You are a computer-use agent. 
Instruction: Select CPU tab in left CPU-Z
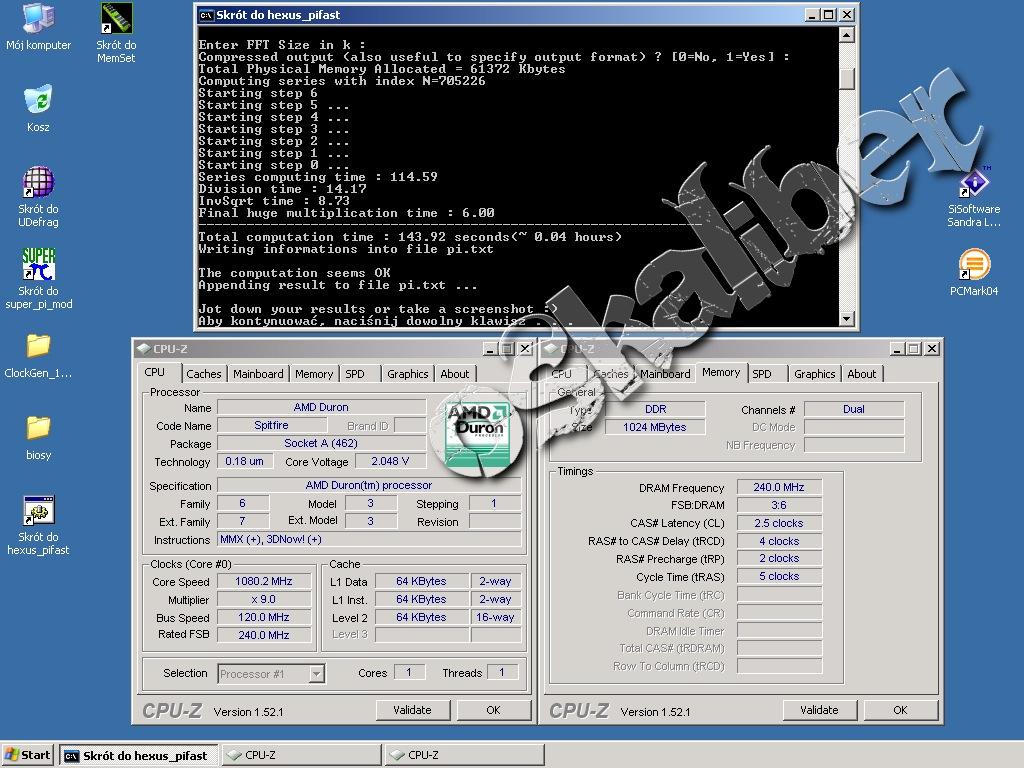click(155, 372)
